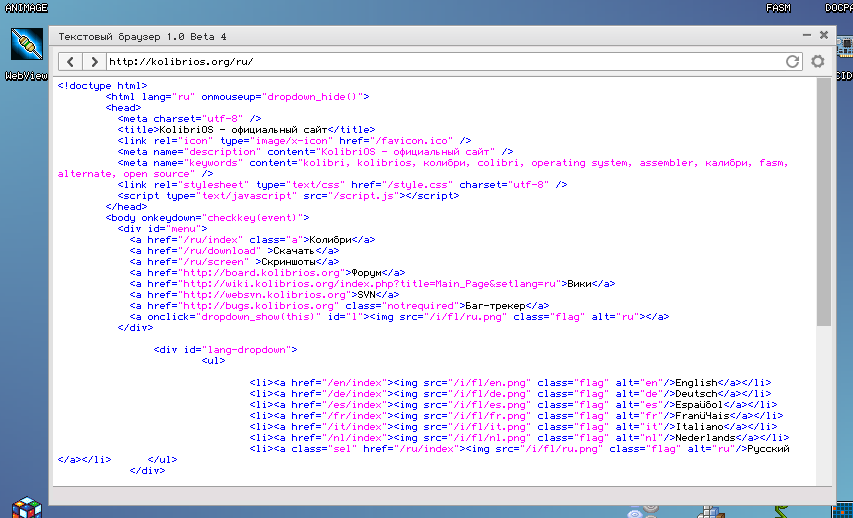Click the 'http://websvn.kolibrios.org' URL
Image resolution: width=853 pixels, height=518 pixels.
264,295
